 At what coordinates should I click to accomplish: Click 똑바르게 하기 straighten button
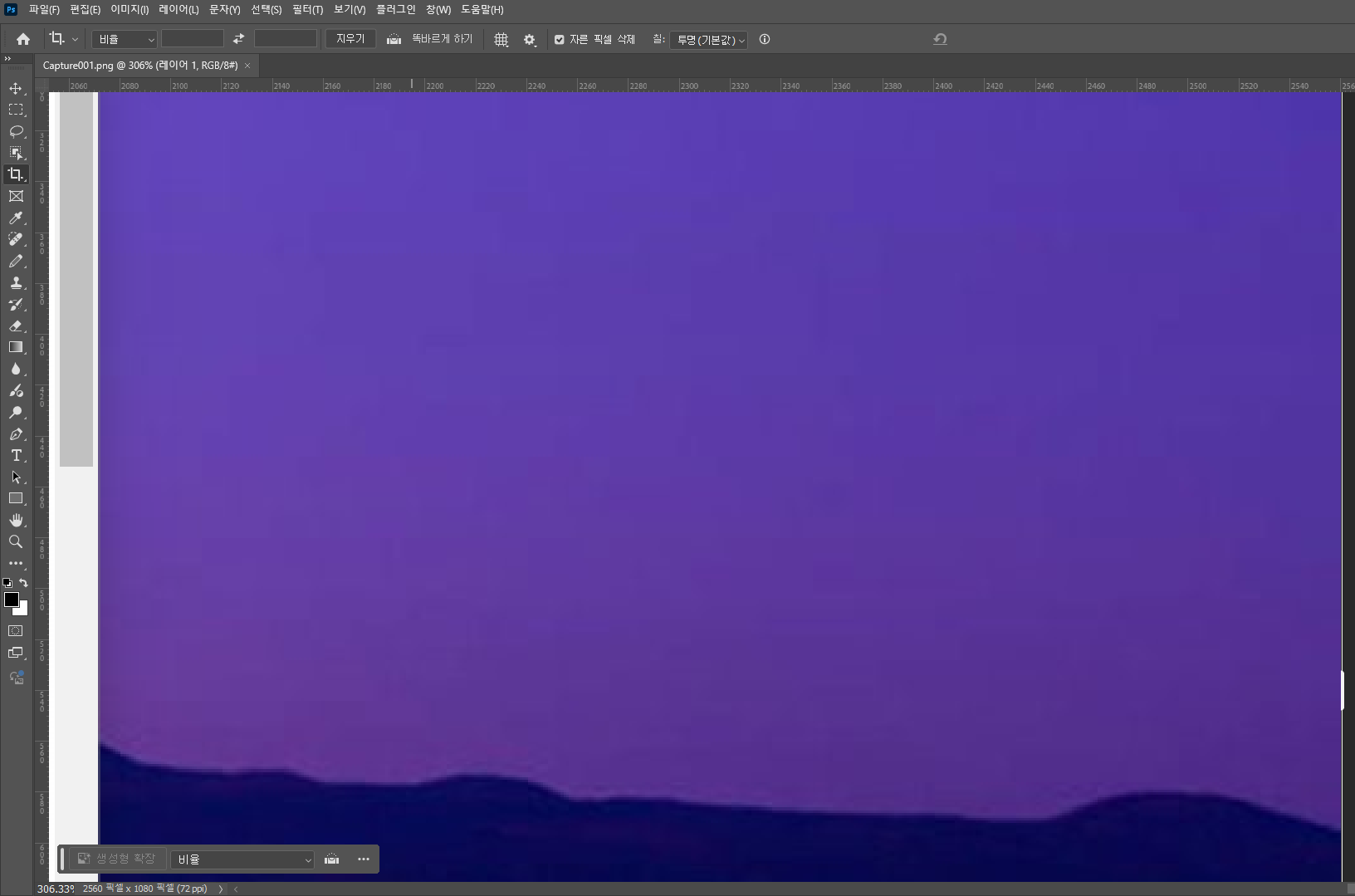[443, 39]
